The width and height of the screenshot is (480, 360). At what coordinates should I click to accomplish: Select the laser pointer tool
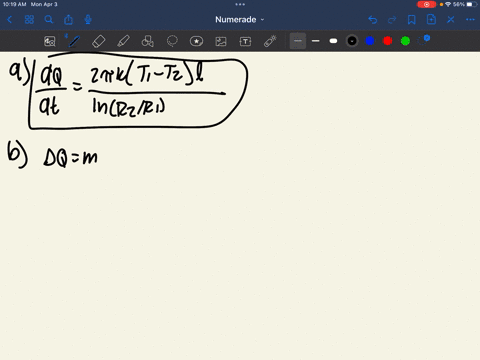pos(270,41)
